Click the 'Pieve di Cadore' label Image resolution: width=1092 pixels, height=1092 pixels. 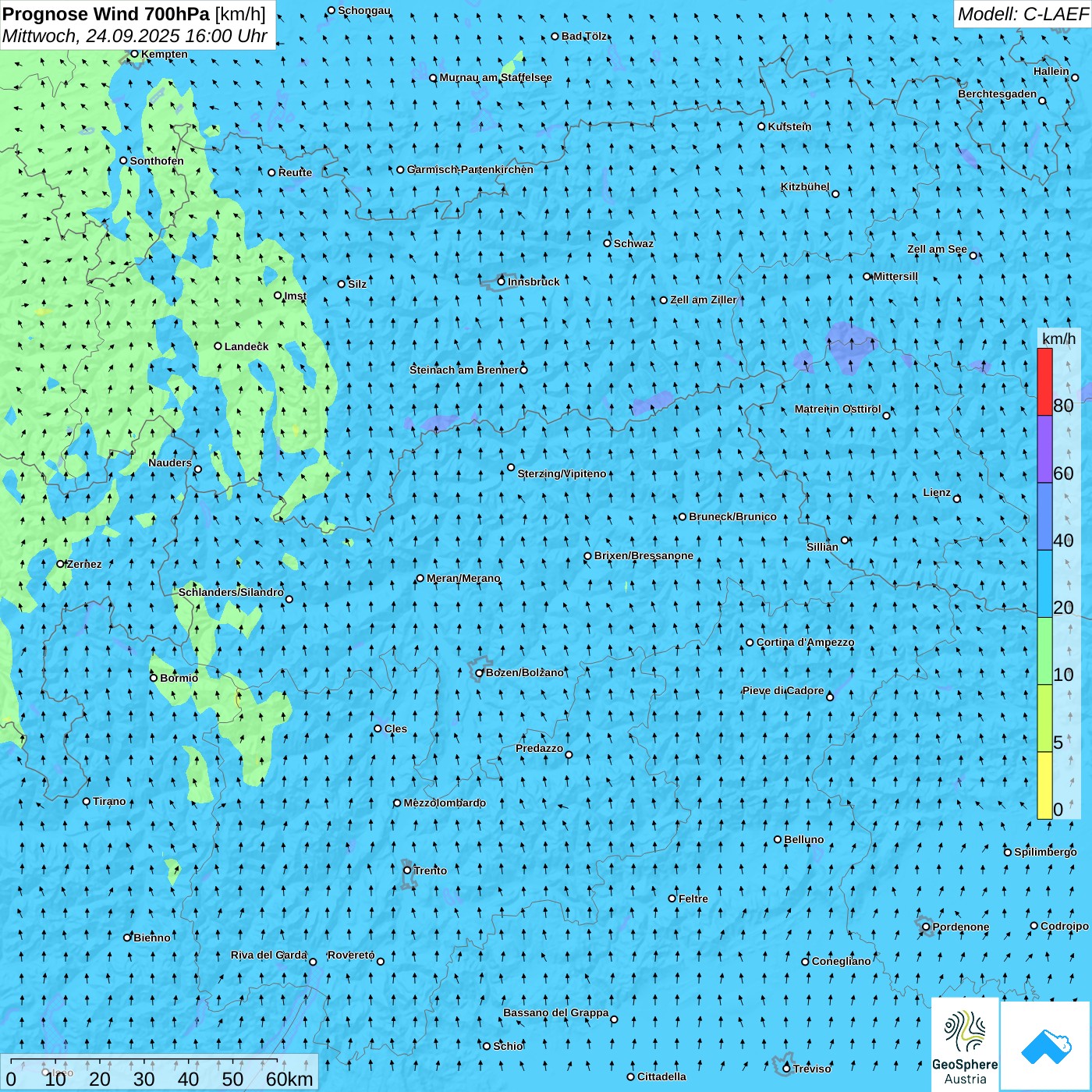point(783,690)
